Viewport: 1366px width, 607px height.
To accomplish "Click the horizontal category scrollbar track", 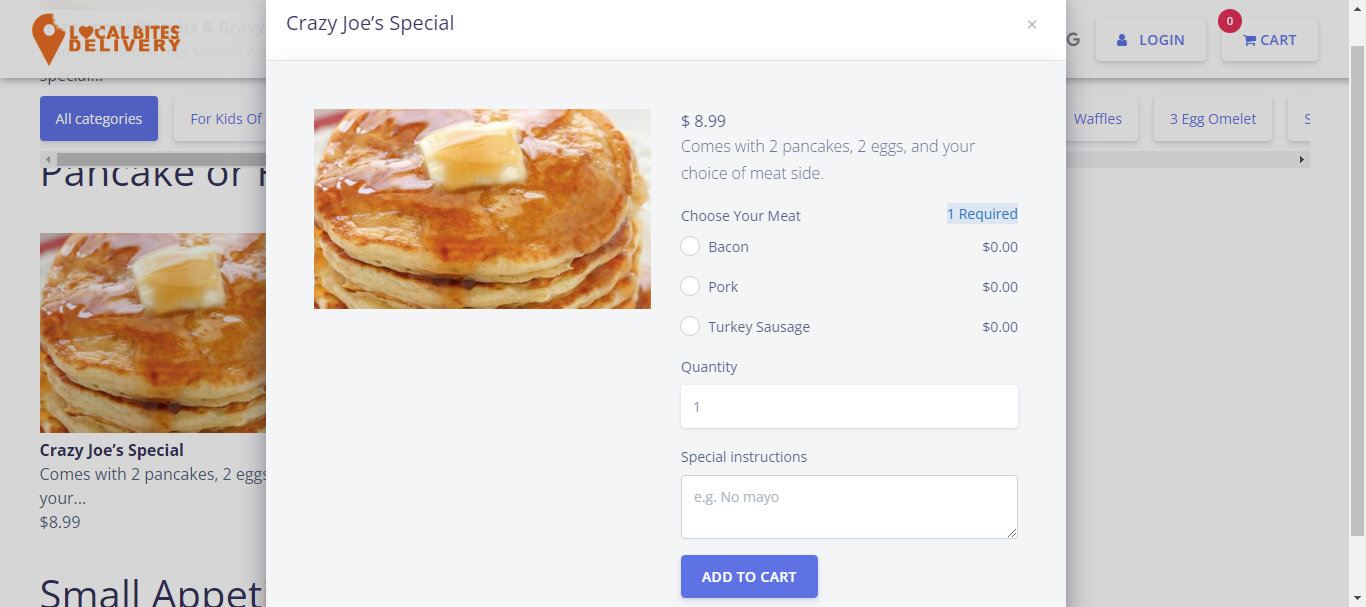I will (x=675, y=160).
